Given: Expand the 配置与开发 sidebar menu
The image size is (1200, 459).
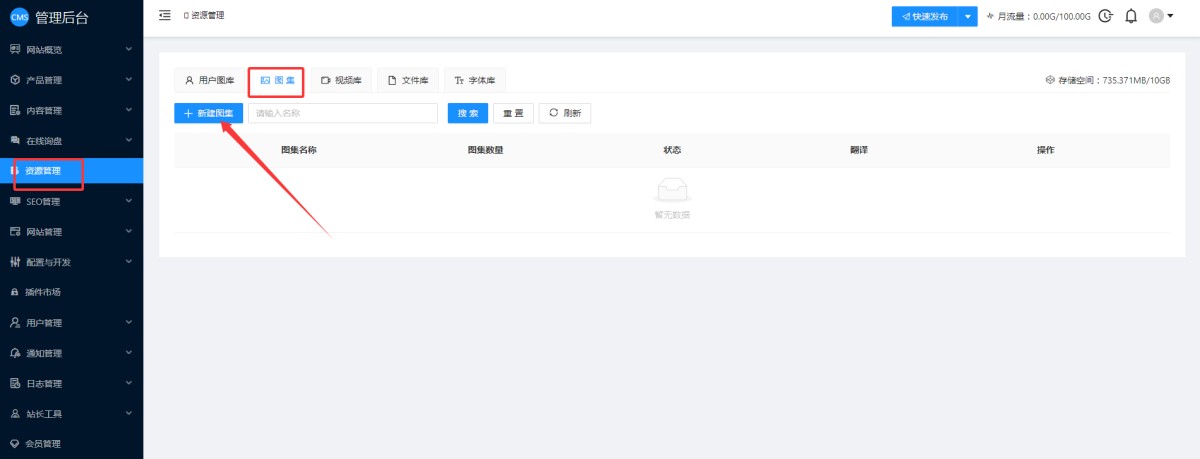Looking at the screenshot, I should (71, 262).
